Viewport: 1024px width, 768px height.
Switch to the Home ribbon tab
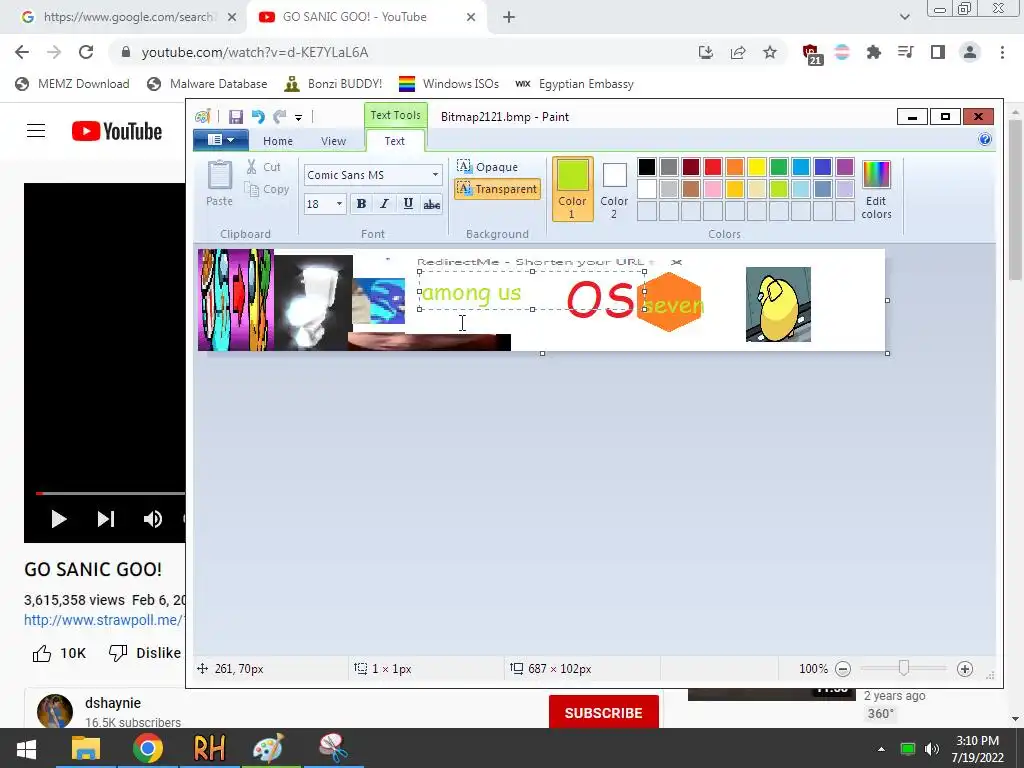pos(278,141)
